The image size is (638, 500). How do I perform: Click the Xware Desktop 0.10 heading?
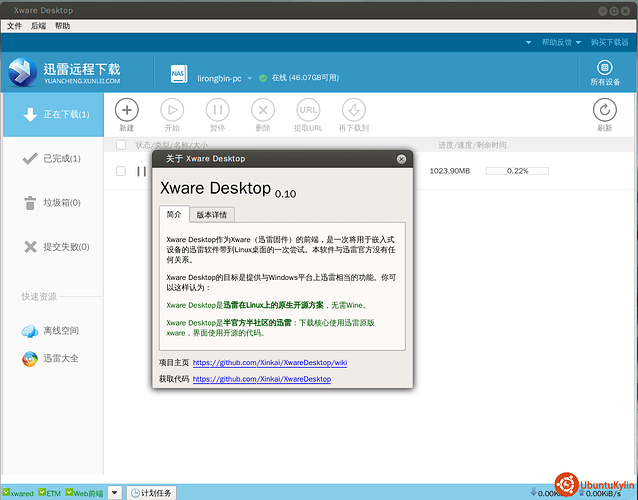[228, 189]
